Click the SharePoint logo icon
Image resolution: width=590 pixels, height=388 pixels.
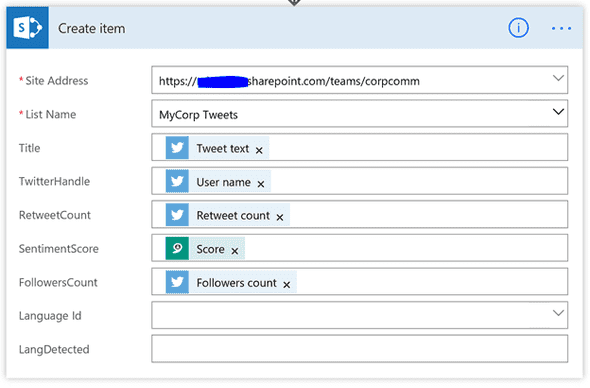[27, 28]
